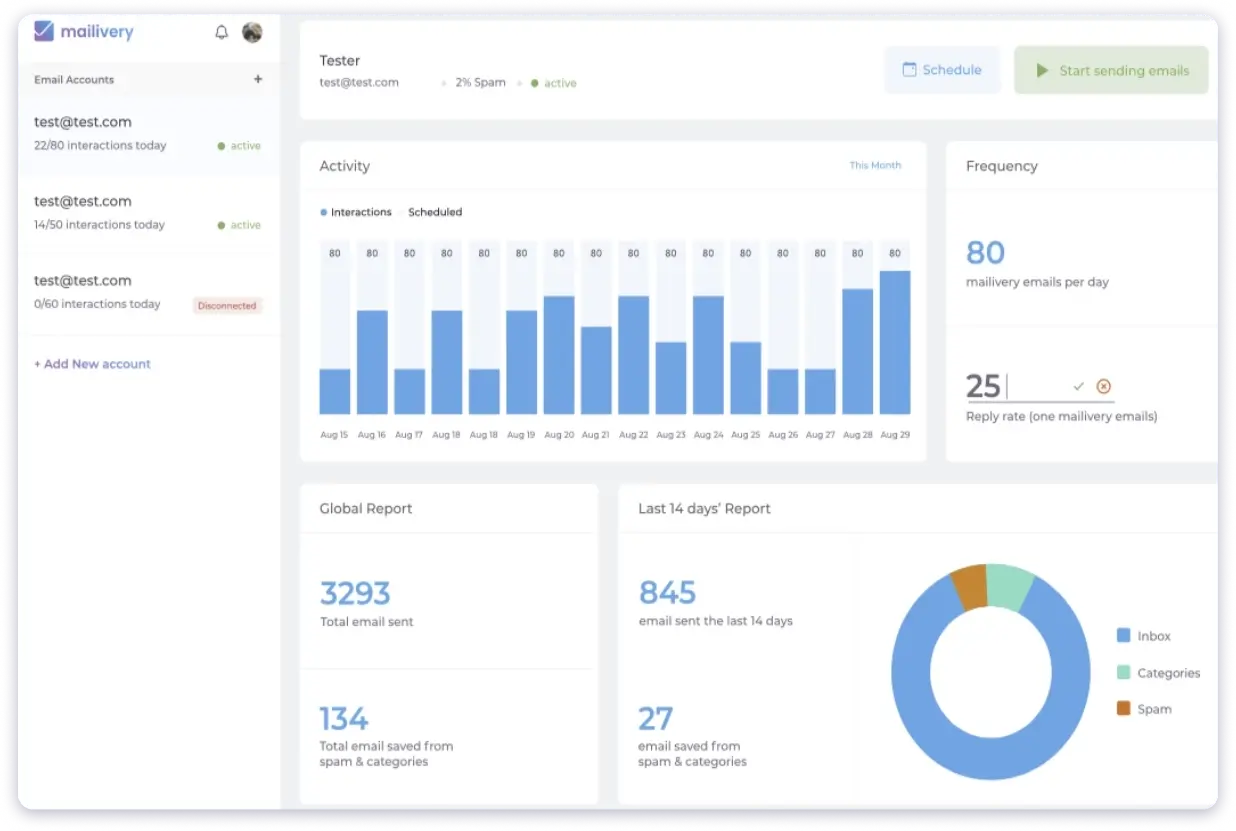Confirm the reply rate with the checkmark icon

pos(1078,384)
